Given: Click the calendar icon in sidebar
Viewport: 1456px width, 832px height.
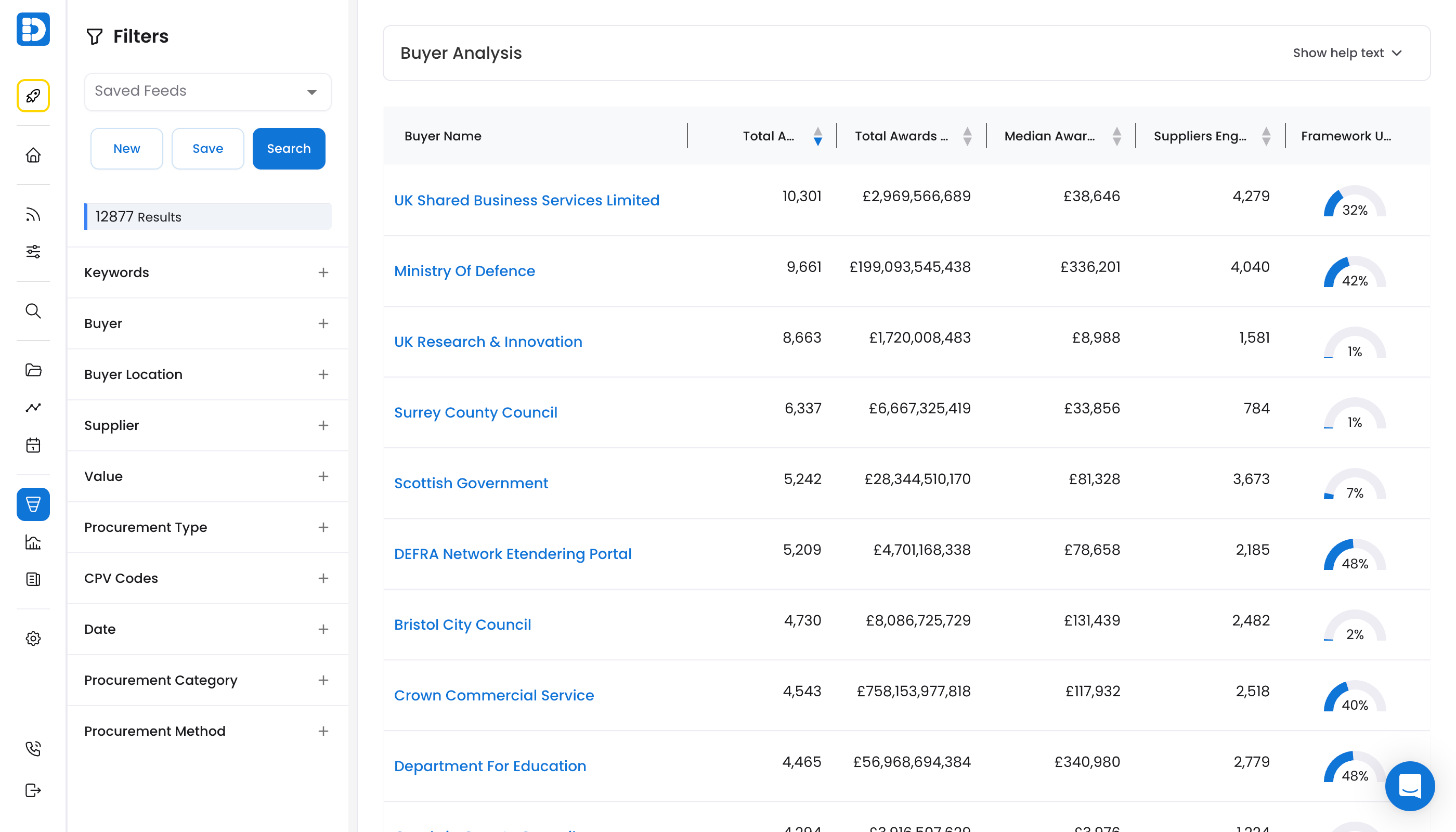Looking at the screenshot, I should pos(33,445).
